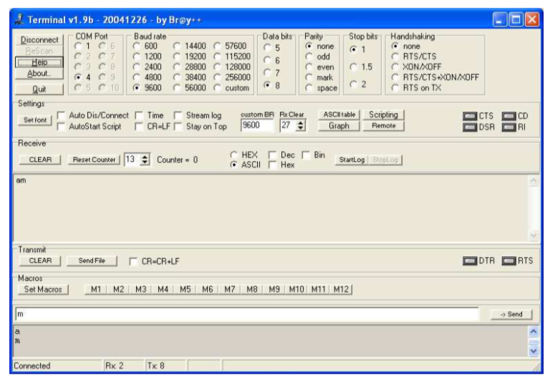Open the Remote window
The height and width of the screenshot is (381, 550).
click(383, 126)
